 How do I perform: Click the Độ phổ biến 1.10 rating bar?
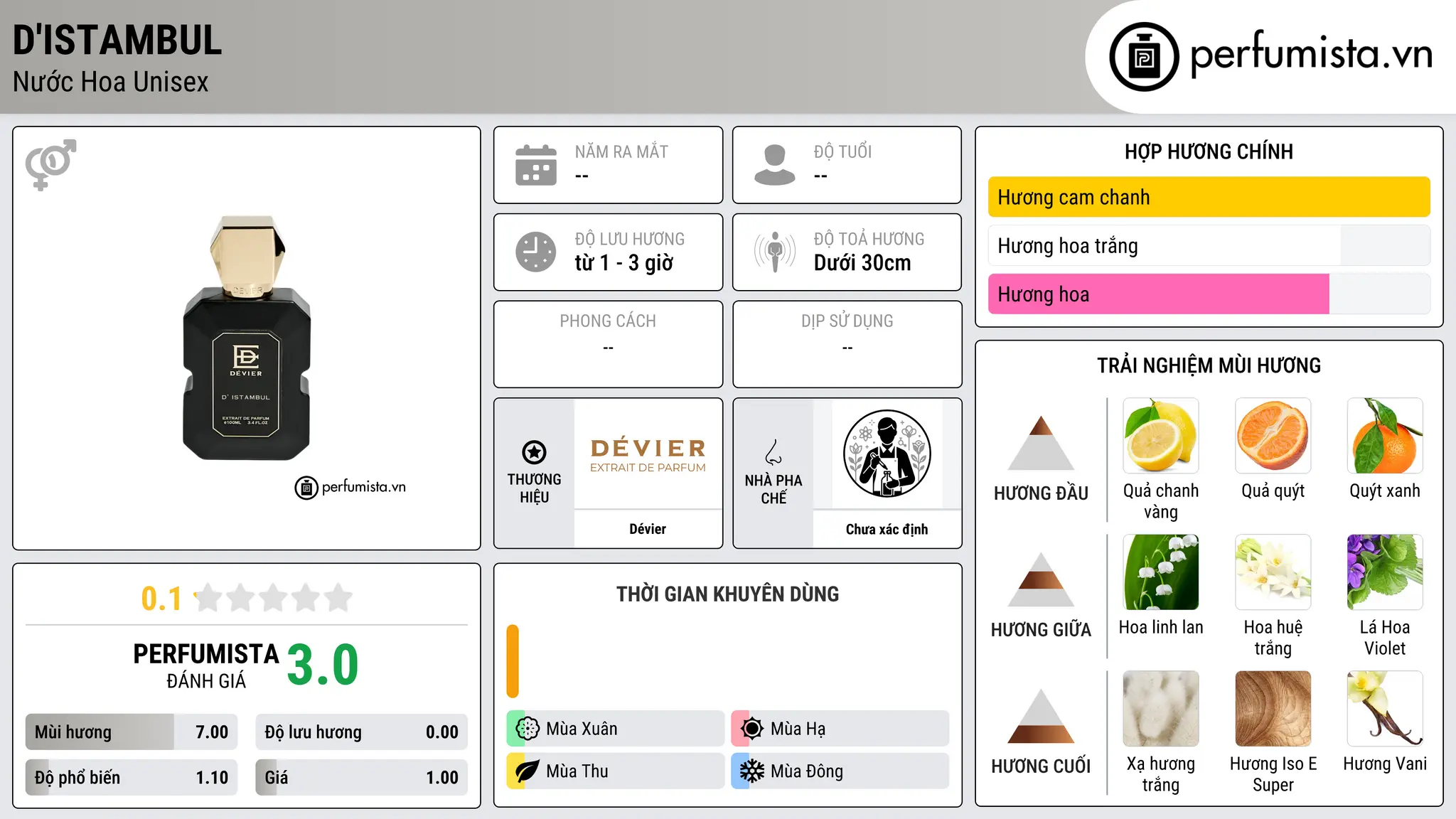point(132,777)
